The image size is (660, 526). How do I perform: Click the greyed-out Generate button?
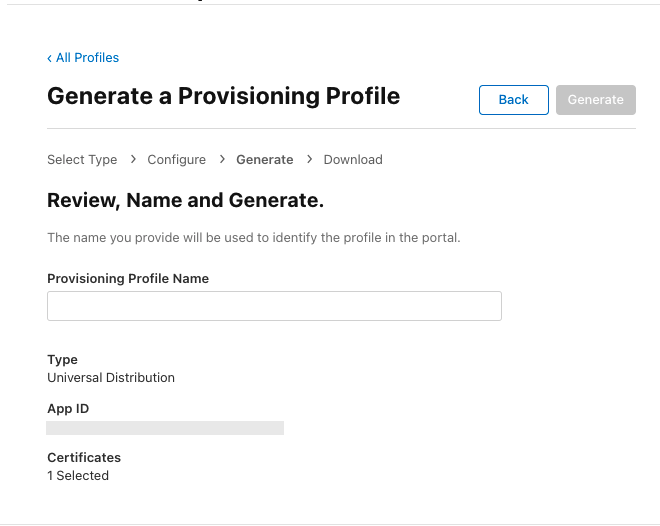[x=595, y=100]
